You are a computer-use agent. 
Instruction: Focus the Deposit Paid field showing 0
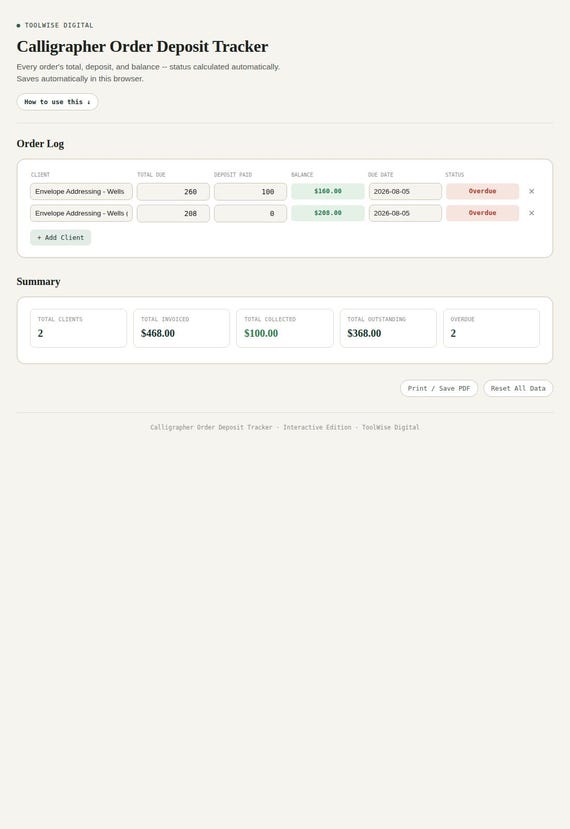click(251, 213)
